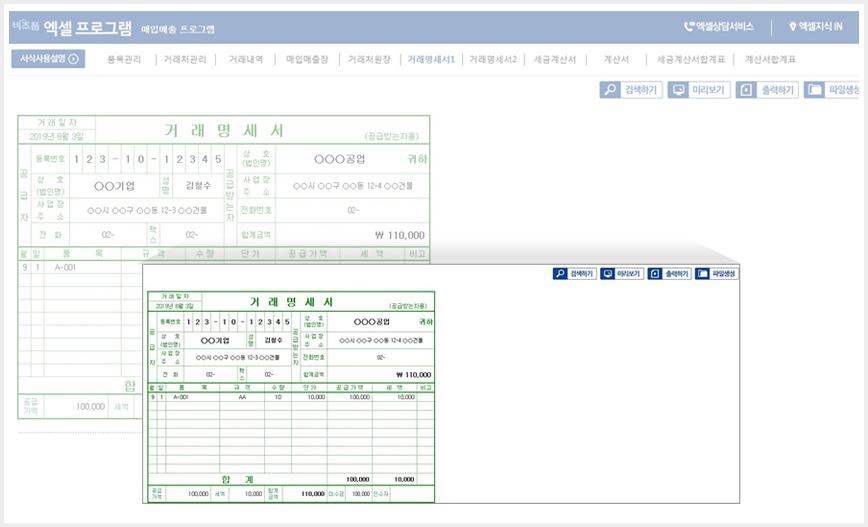This screenshot has width=868, height=527.
Task: Open the 세금계산서합계표 tab
Action: tap(691, 59)
